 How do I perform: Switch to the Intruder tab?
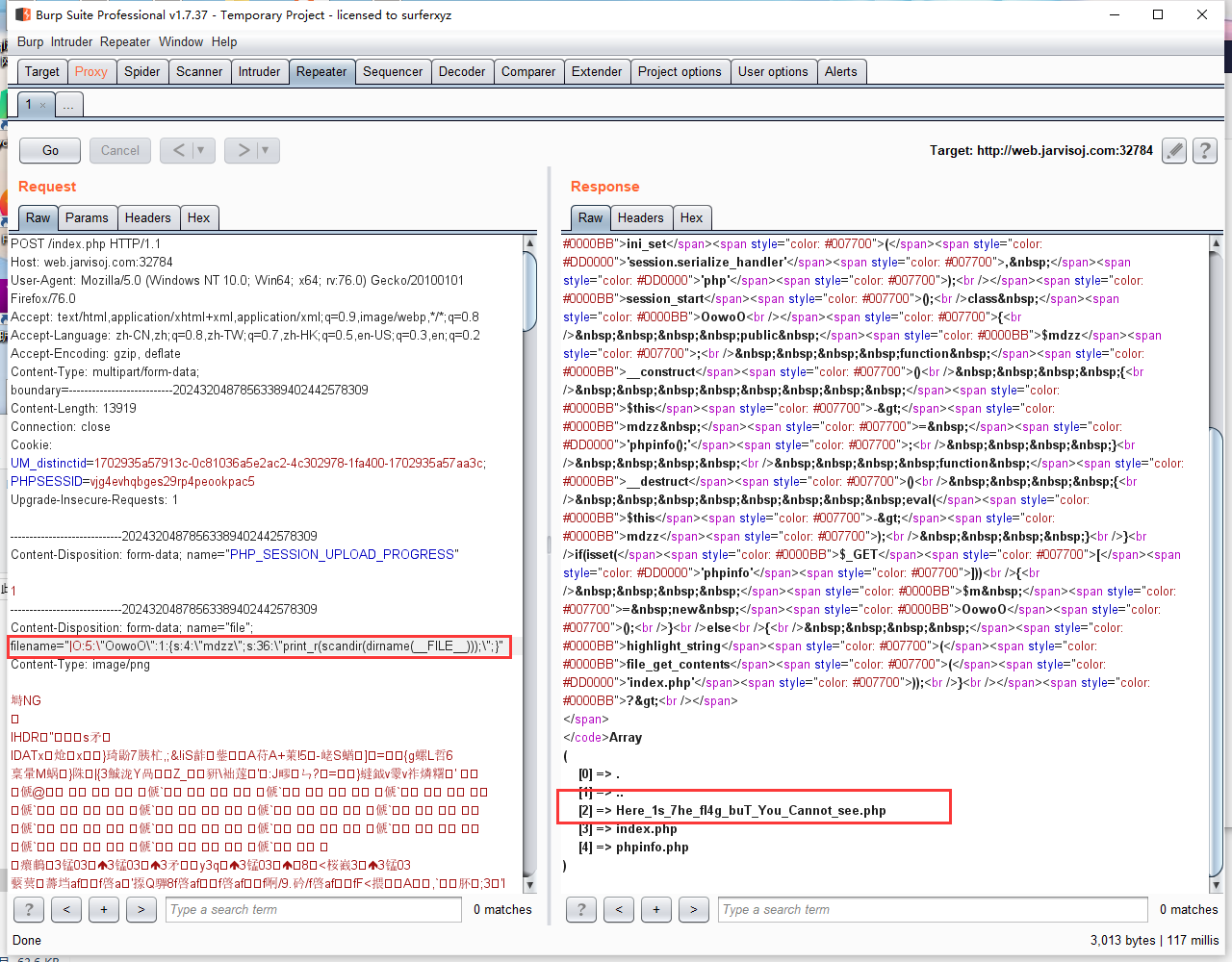pos(260,71)
